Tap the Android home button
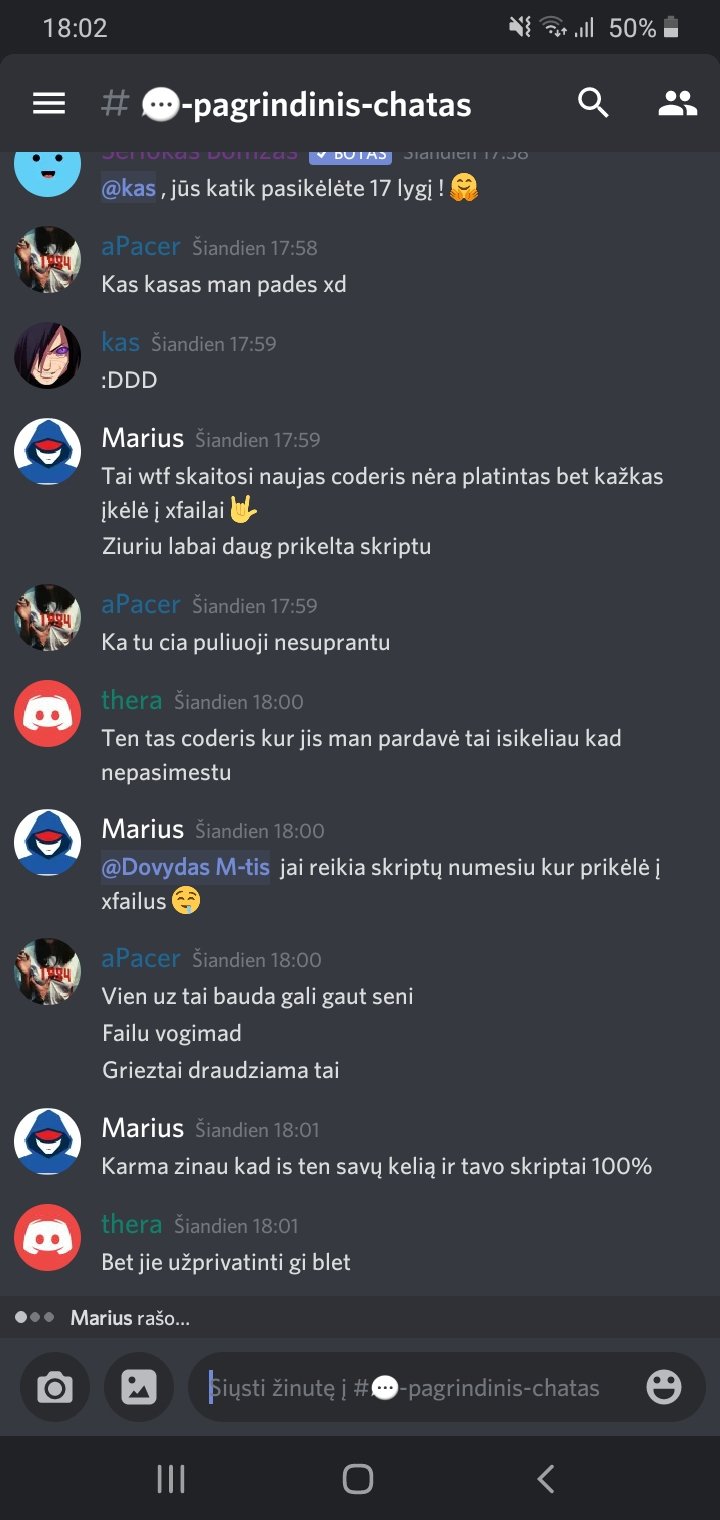Screen dimensions: 720x1520 (358, 1479)
